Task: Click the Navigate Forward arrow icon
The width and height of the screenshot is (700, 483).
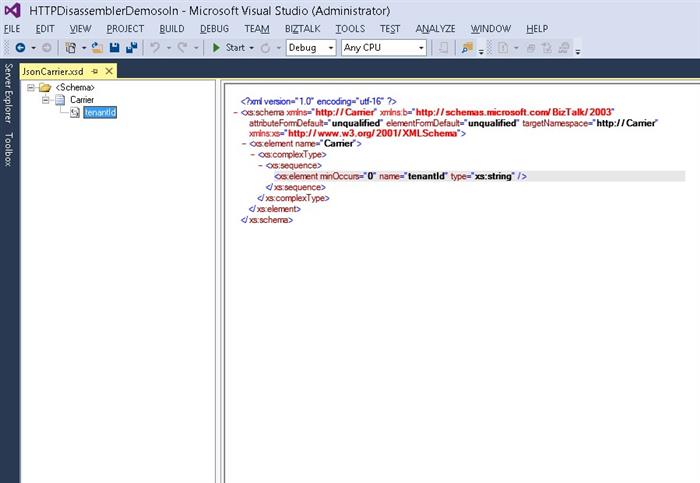Action: coord(46,47)
